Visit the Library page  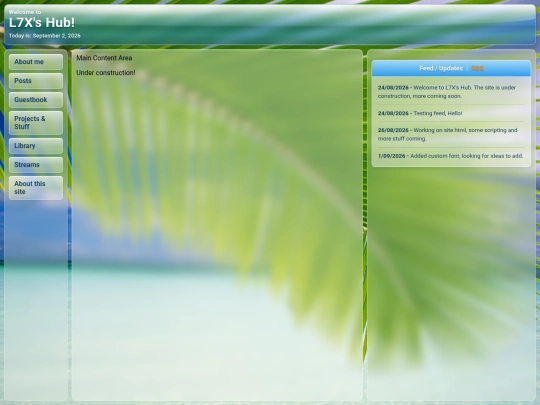point(36,146)
